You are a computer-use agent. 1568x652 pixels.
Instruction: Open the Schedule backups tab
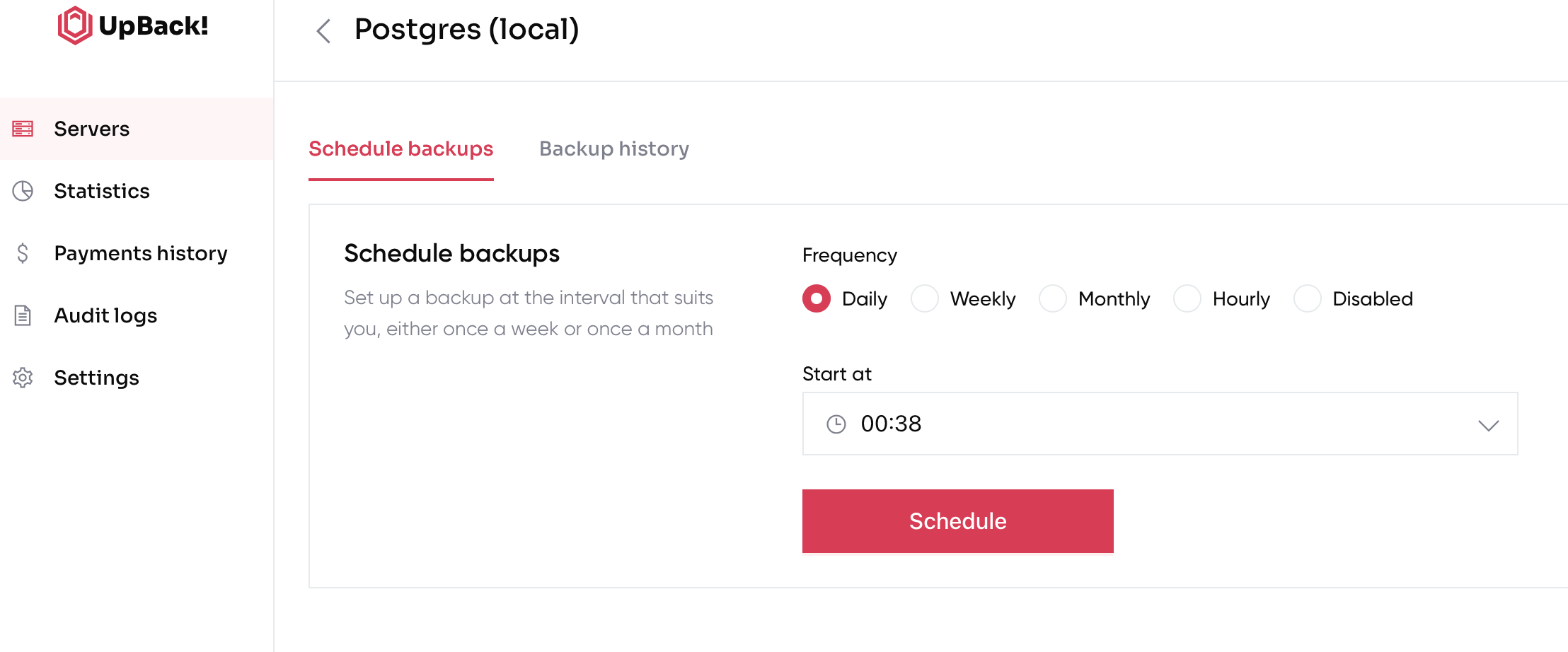(x=400, y=149)
